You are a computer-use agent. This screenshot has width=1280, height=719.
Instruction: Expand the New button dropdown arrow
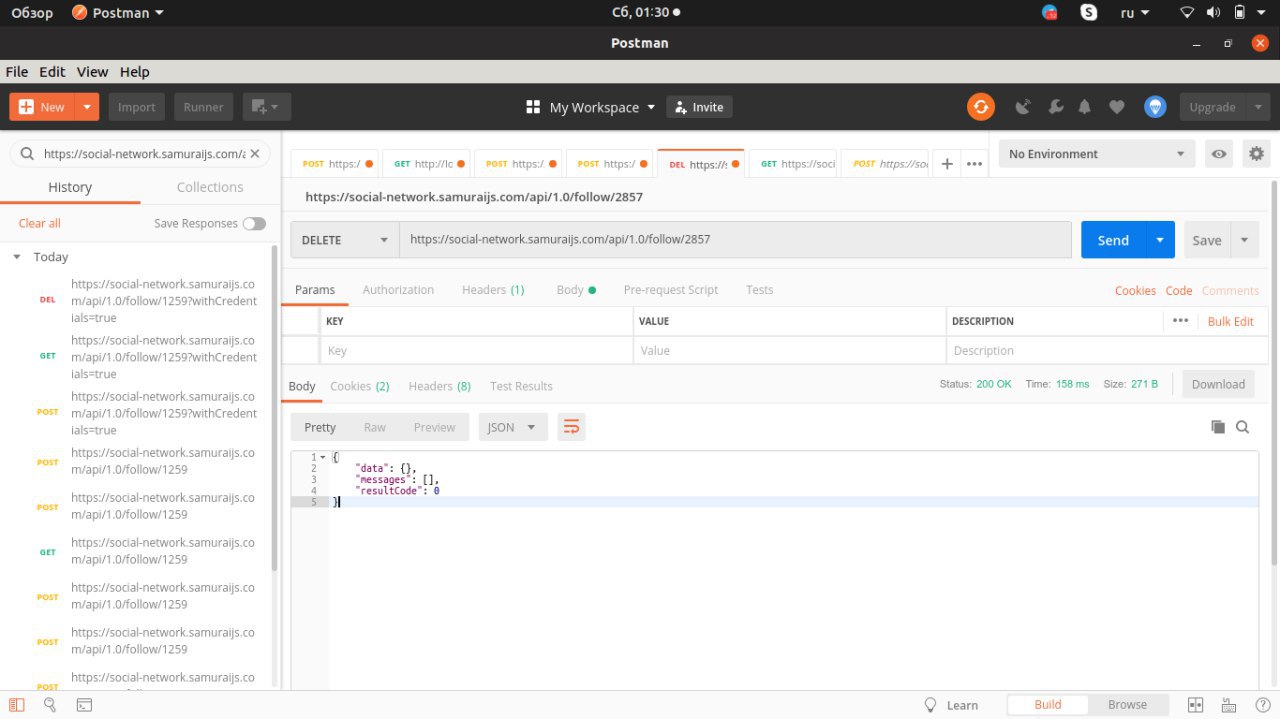click(x=87, y=107)
